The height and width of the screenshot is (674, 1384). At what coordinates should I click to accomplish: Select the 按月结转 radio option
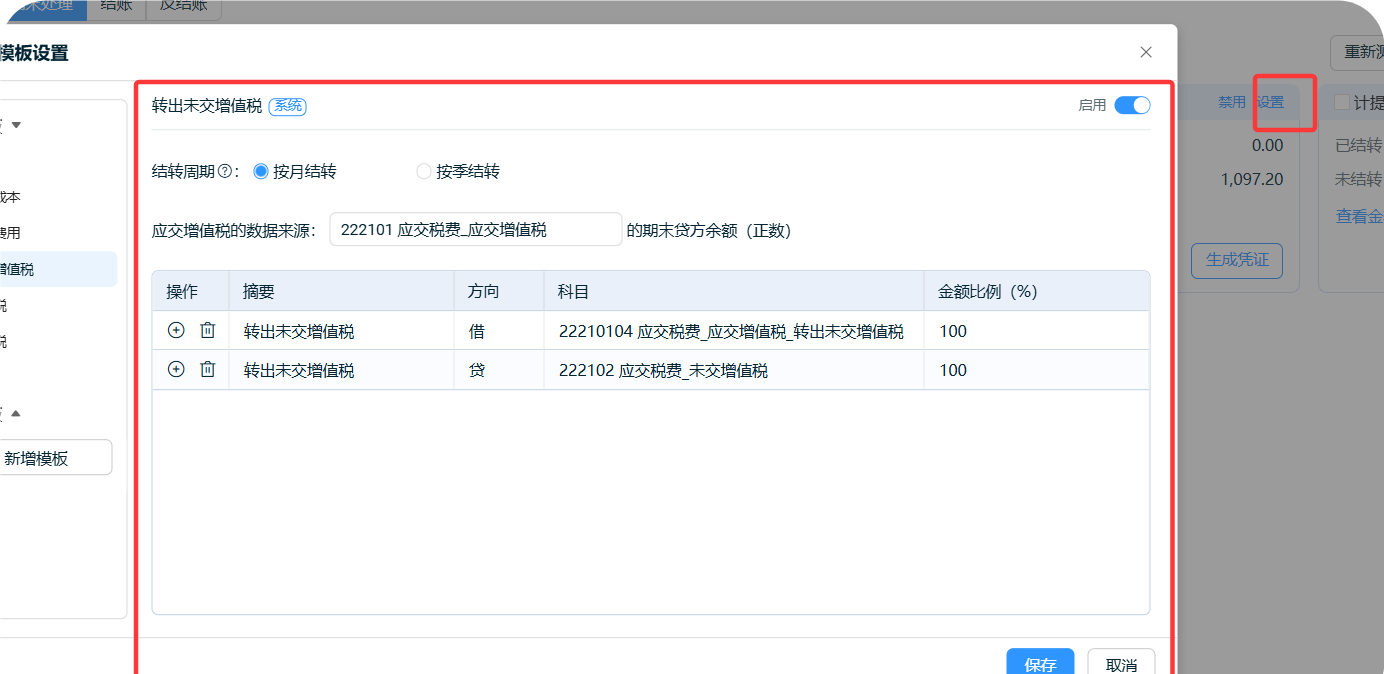(262, 172)
